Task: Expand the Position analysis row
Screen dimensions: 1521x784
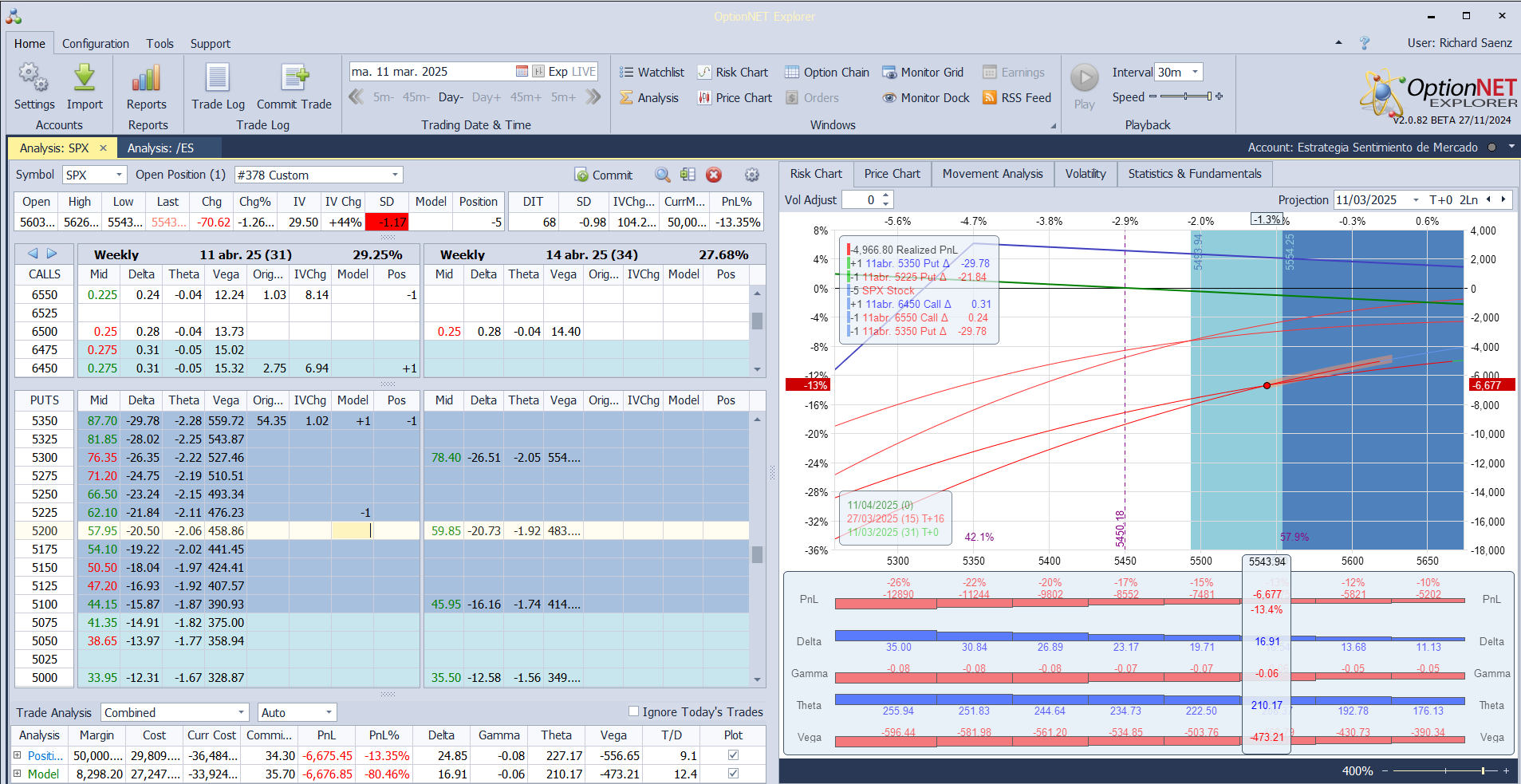Action: click(18, 754)
